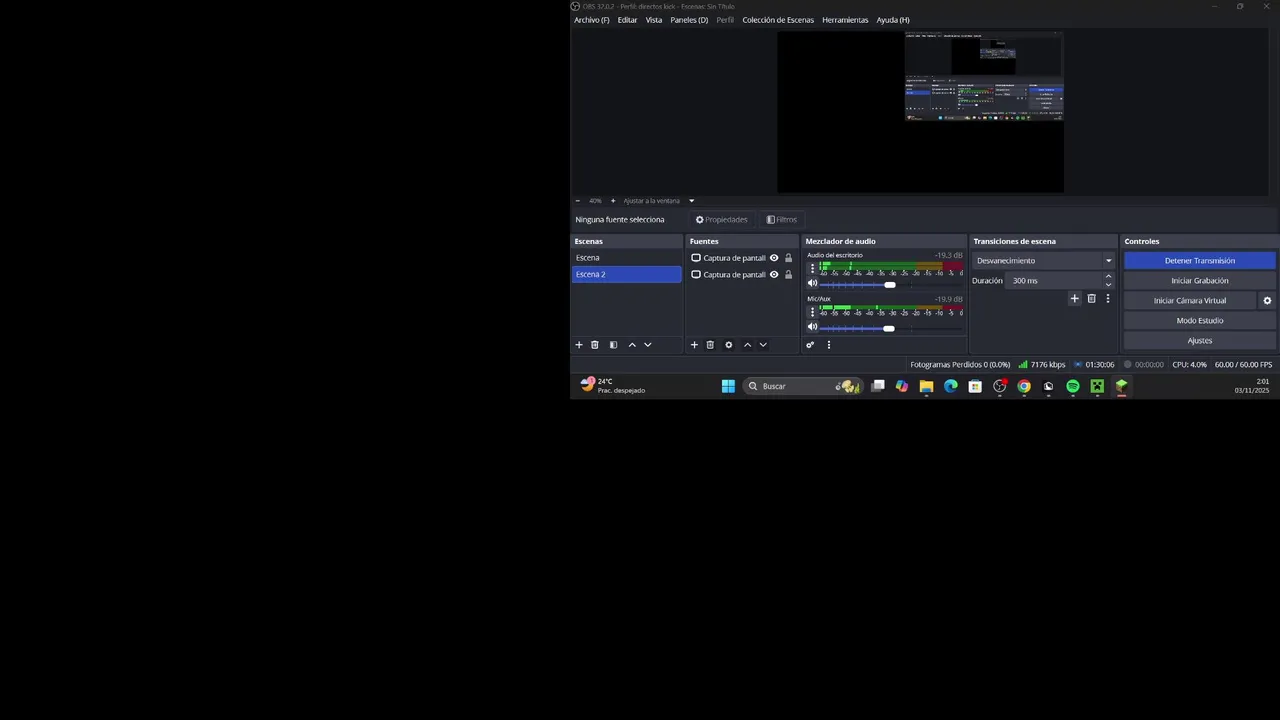This screenshot has width=1280, height=720.
Task: Toggle lock of top Captura de pantall source
Action: (x=788, y=258)
